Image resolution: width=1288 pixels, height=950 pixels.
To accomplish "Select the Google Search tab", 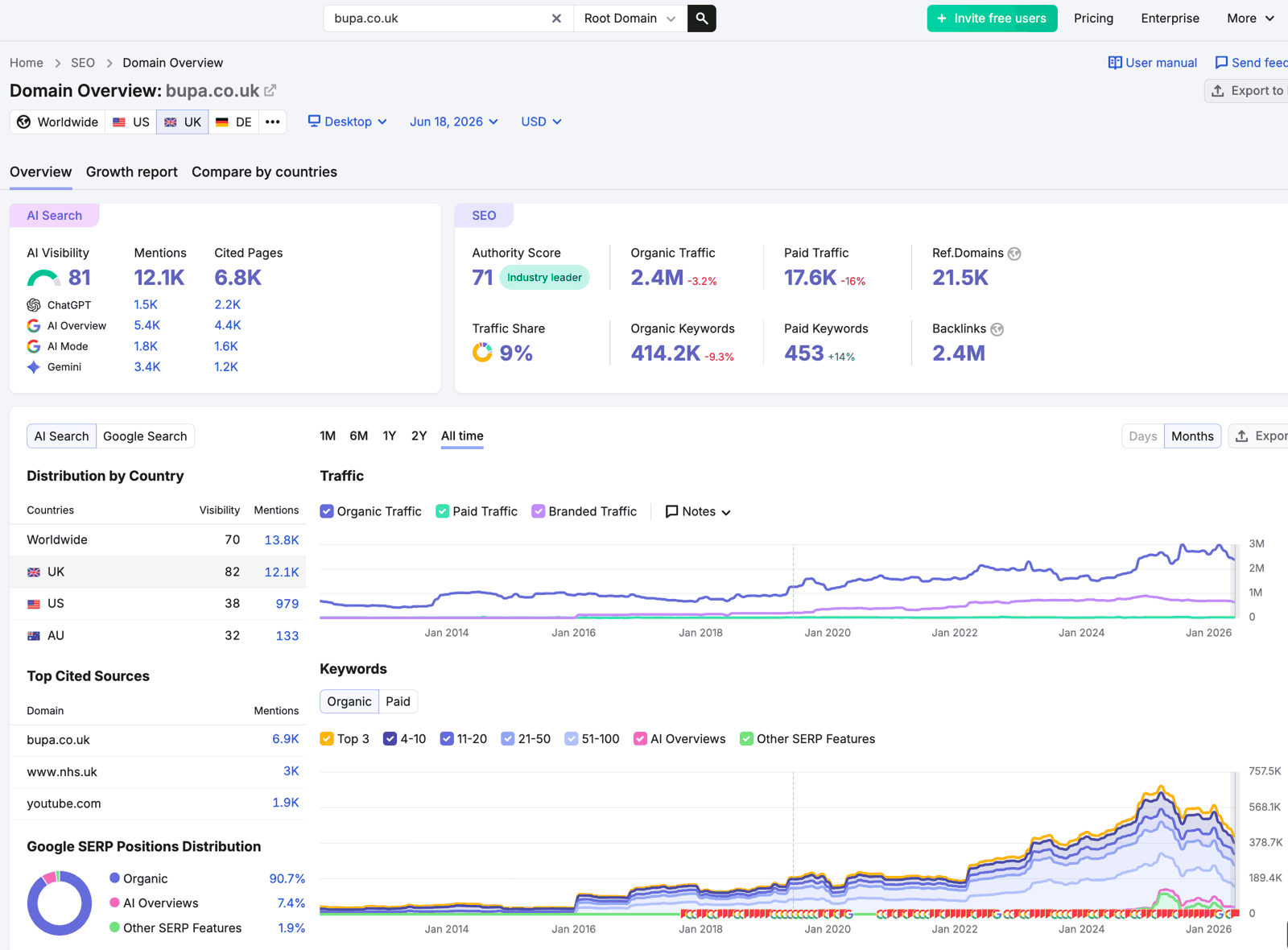I will [x=145, y=436].
